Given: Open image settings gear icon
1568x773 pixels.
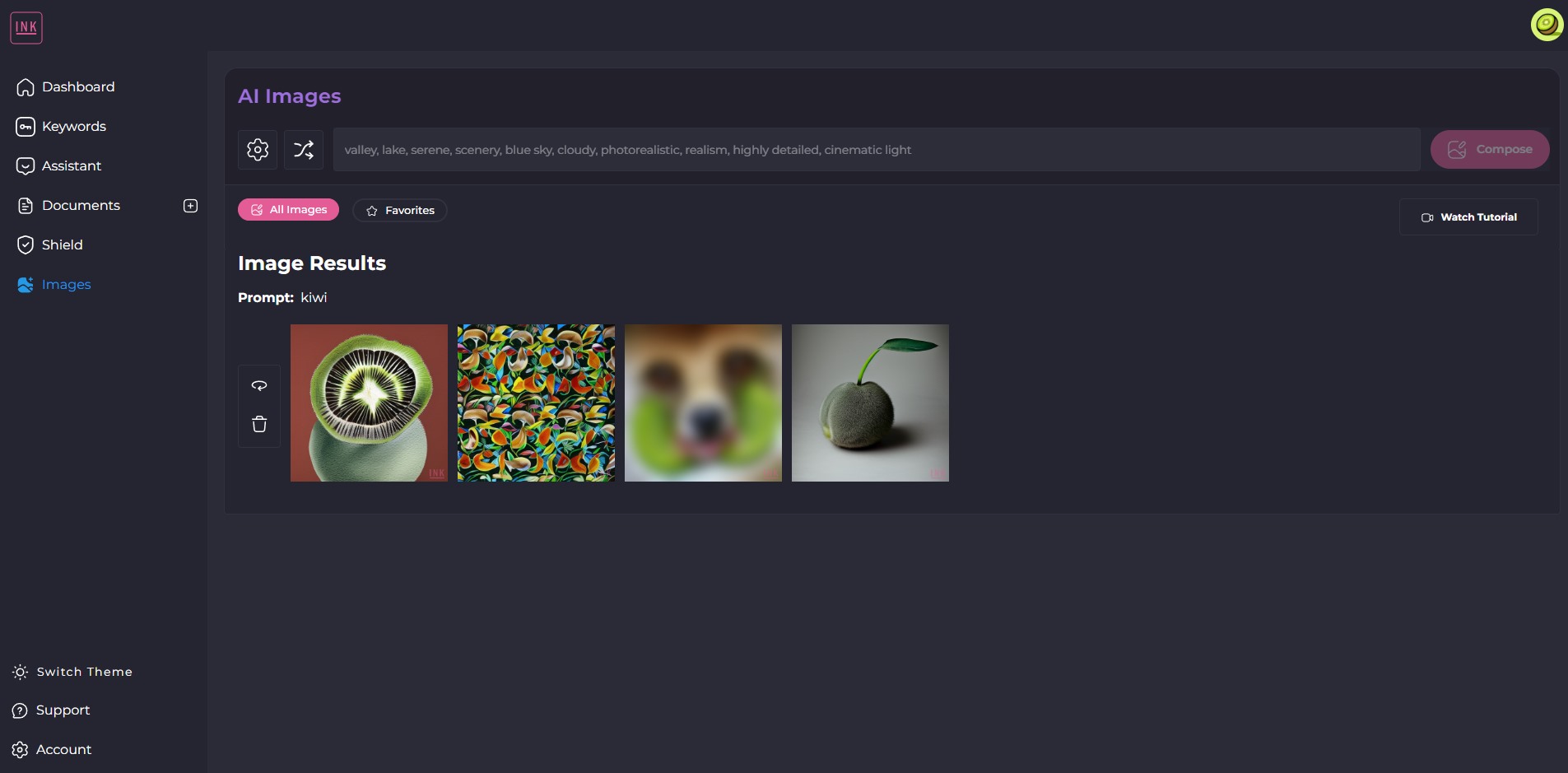Looking at the screenshot, I should point(258,149).
